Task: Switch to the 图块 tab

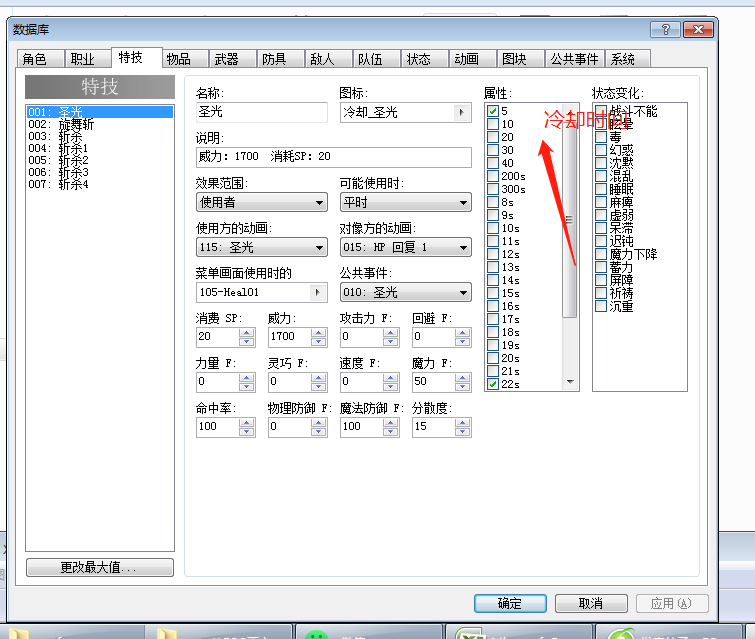Action: [x=521, y=59]
